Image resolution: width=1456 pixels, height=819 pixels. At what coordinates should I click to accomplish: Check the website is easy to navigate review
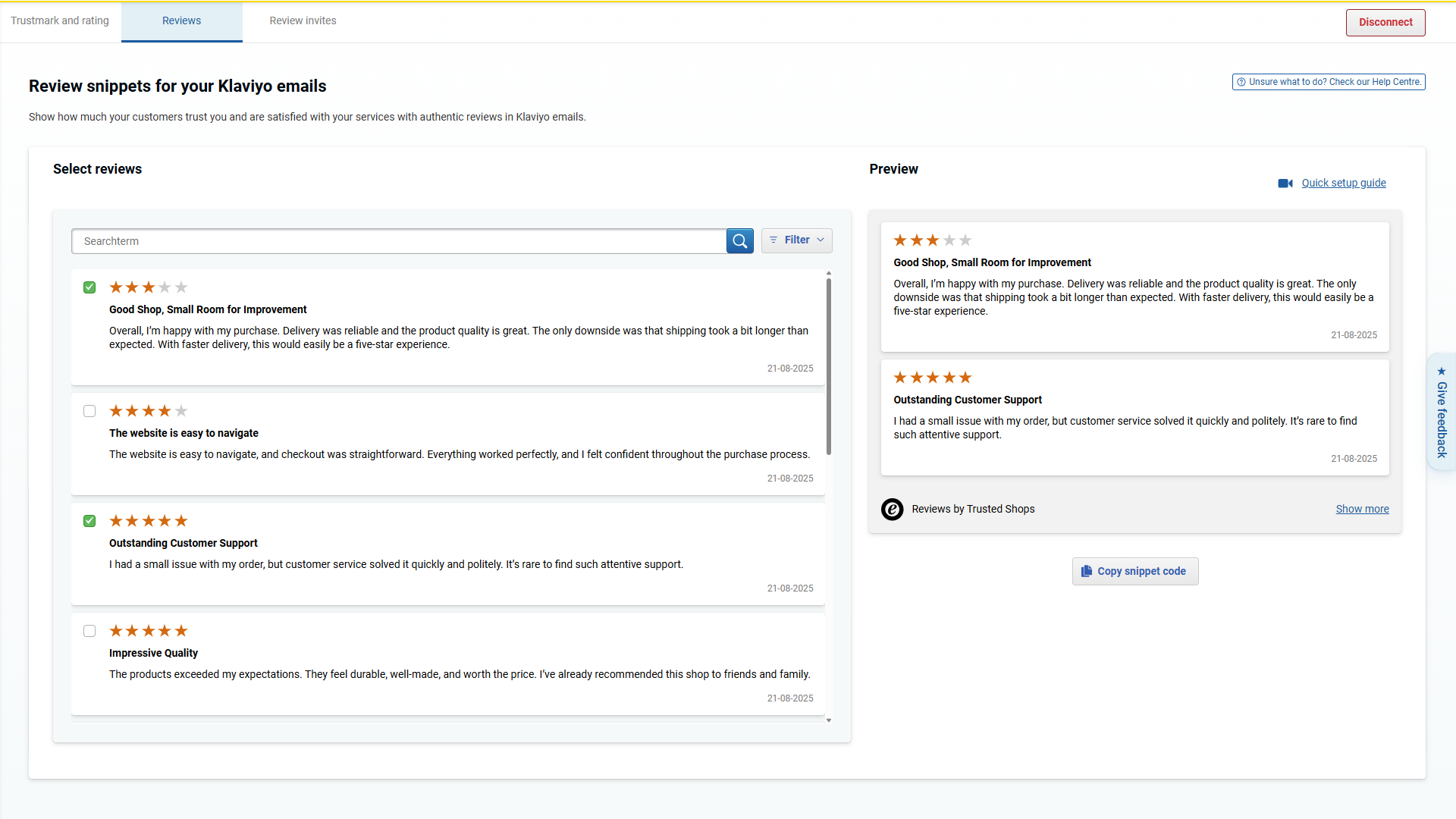pos(89,411)
